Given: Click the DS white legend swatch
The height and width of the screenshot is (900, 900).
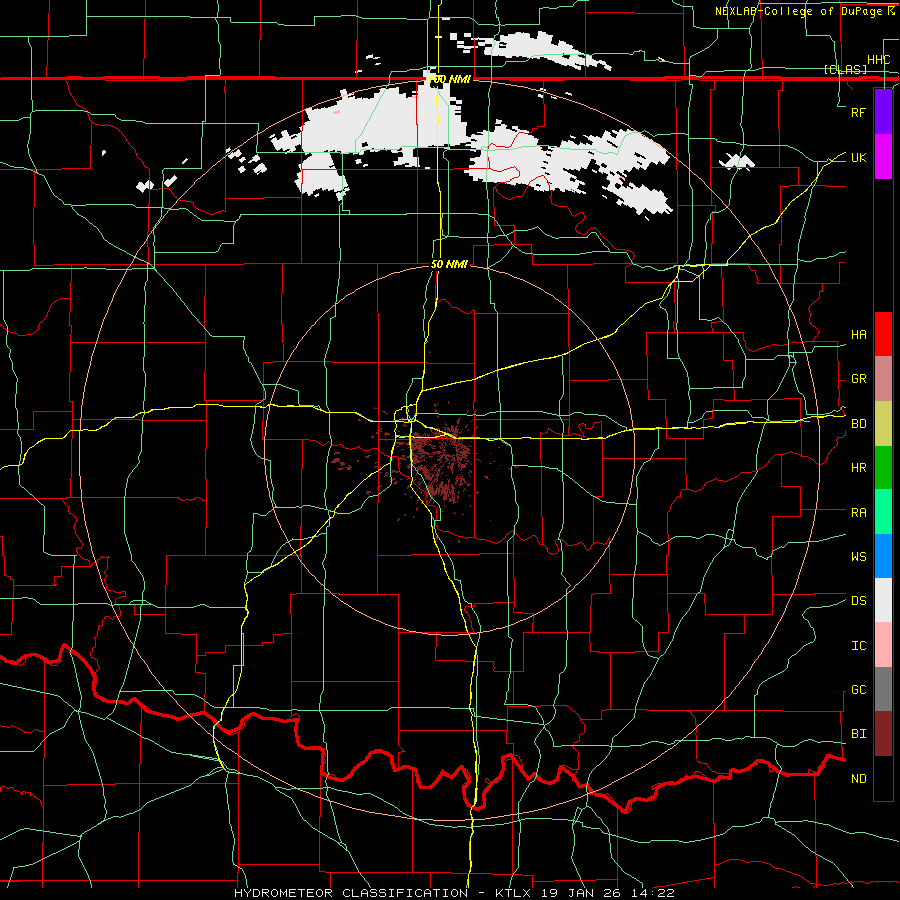Looking at the screenshot, I should click(x=883, y=600).
